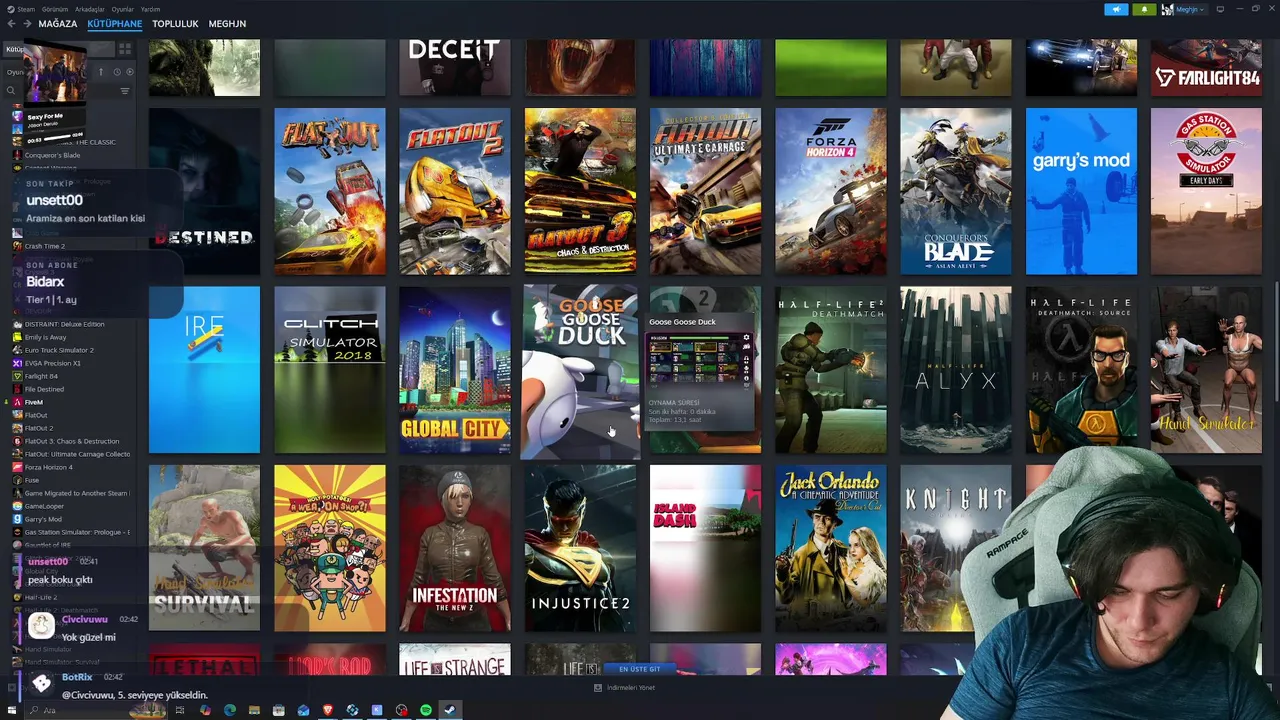Screen dimensions: 1280x720
Task: Select the Destined game cover
Action: click(x=204, y=191)
